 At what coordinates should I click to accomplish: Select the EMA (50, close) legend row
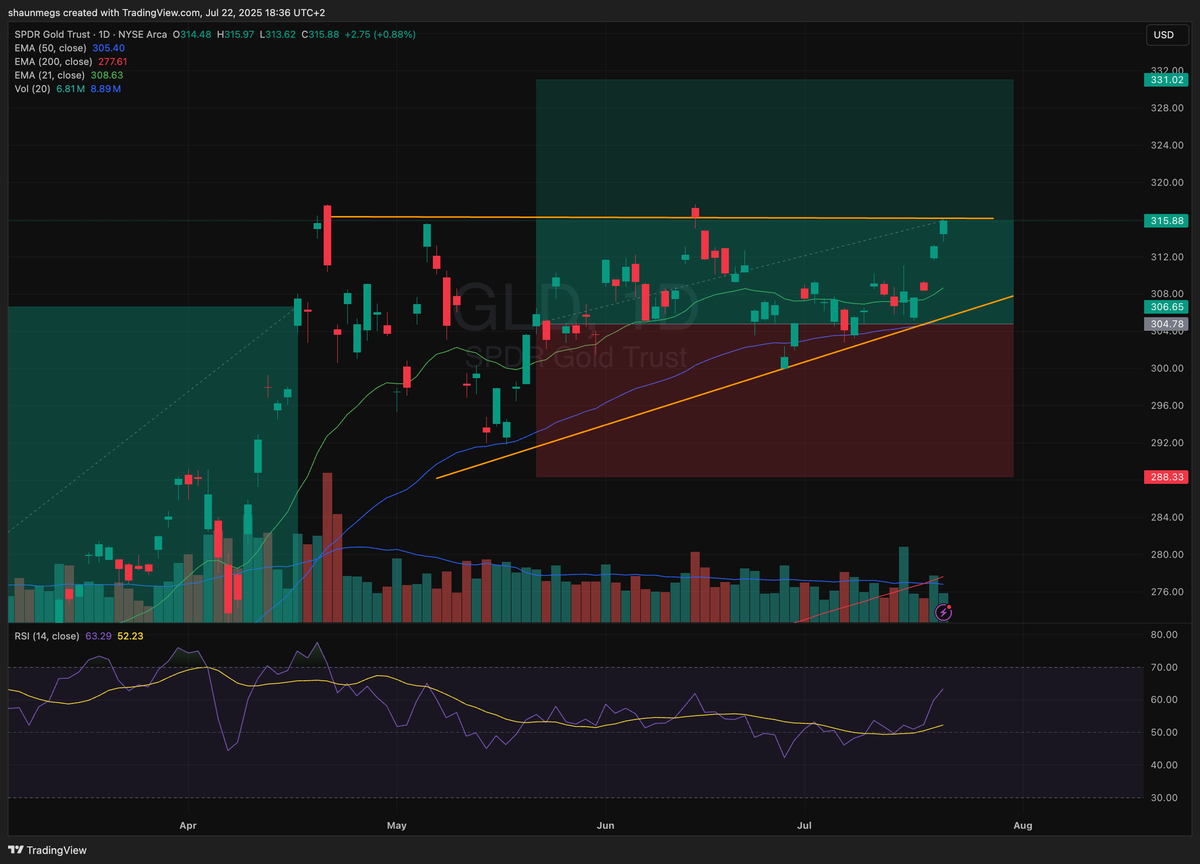pyautogui.click(x=71, y=47)
